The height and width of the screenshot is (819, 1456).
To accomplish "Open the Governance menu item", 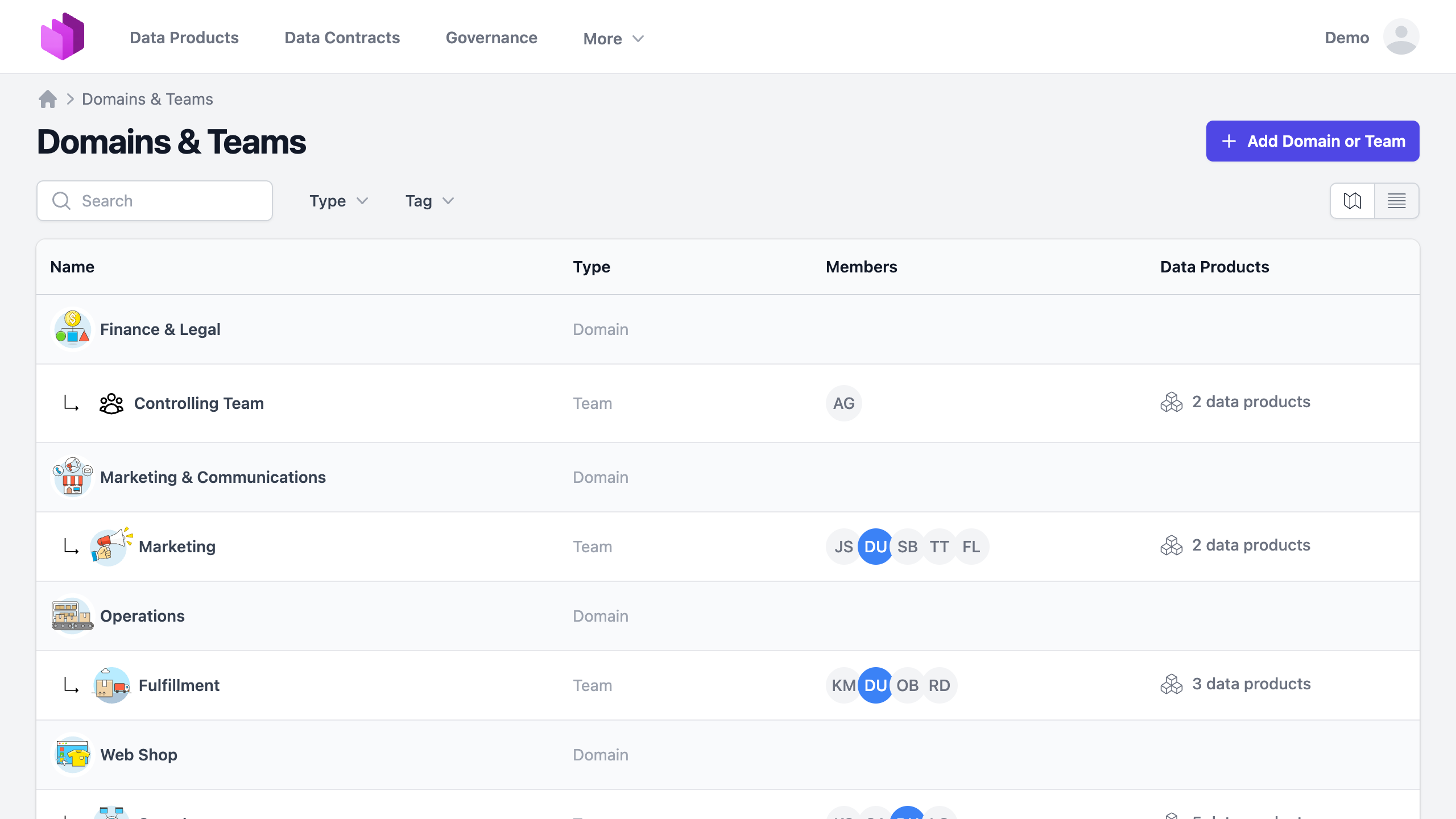I will pos(491,38).
